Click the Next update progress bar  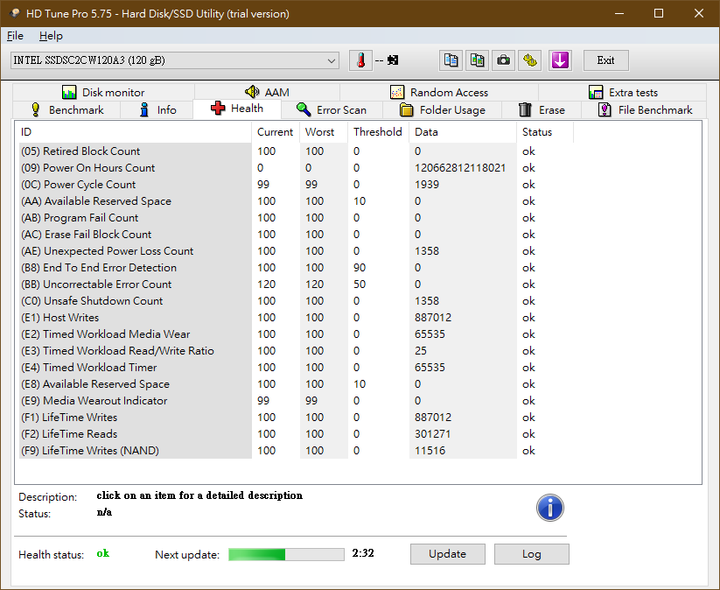(x=287, y=554)
